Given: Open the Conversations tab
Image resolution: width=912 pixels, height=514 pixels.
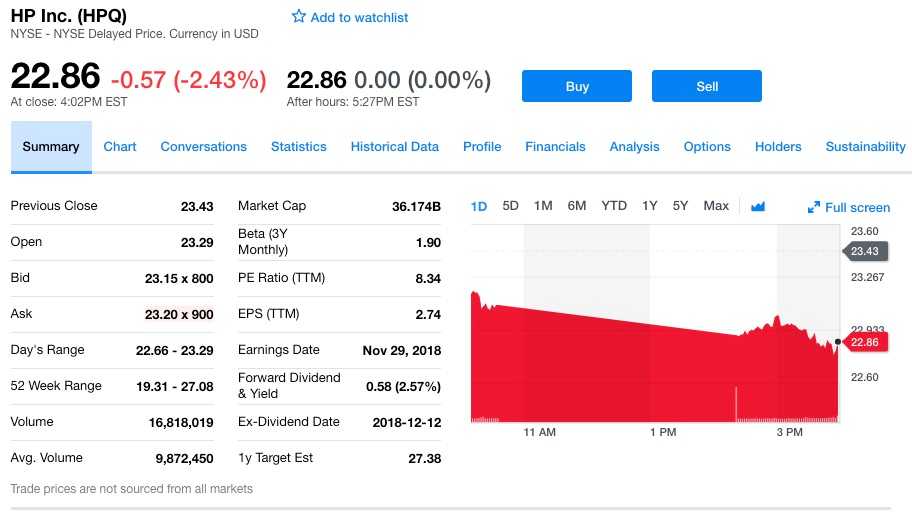Looking at the screenshot, I should coord(204,147).
